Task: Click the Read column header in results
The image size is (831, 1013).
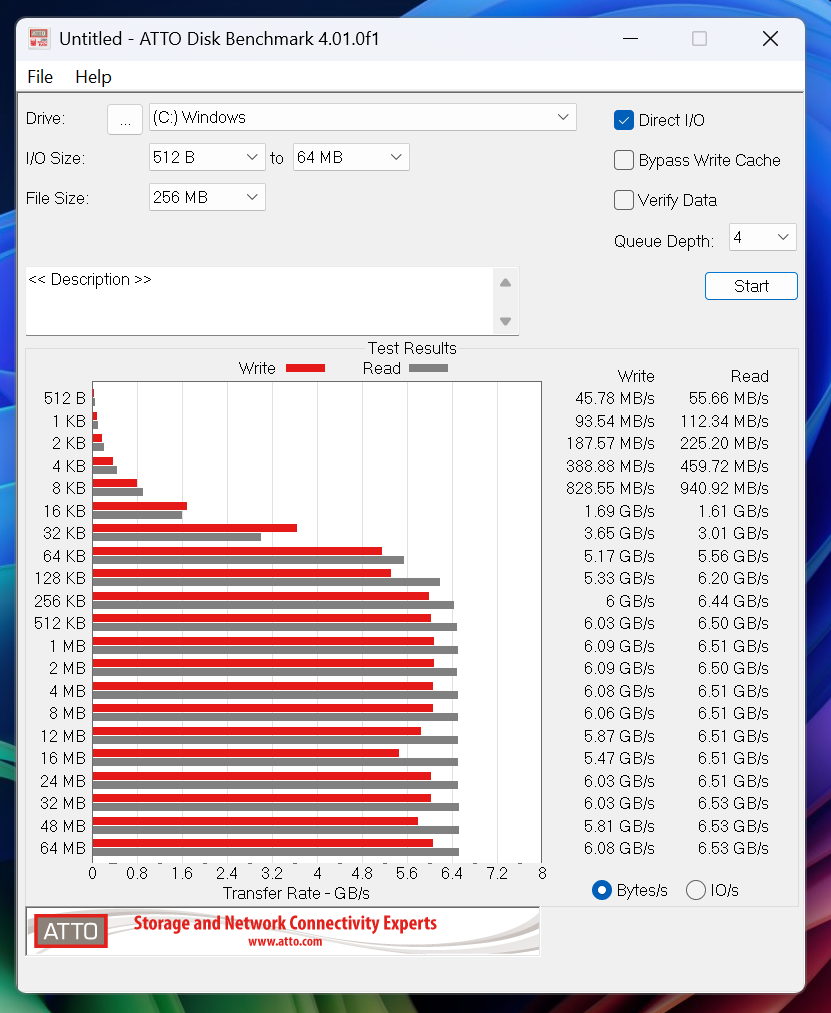Action: [x=750, y=377]
